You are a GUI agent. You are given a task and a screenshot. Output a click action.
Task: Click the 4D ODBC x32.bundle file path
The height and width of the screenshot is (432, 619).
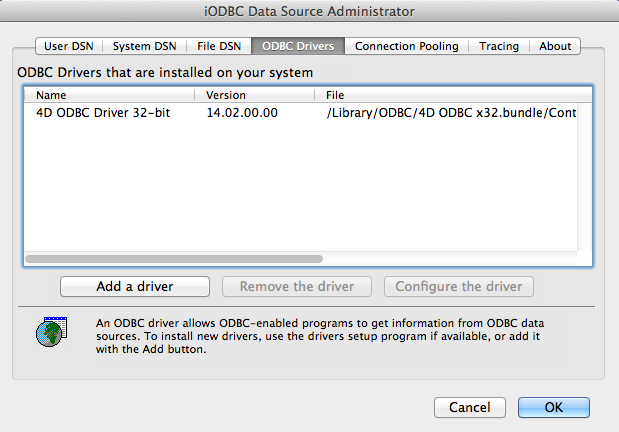(x=452, y=113)
